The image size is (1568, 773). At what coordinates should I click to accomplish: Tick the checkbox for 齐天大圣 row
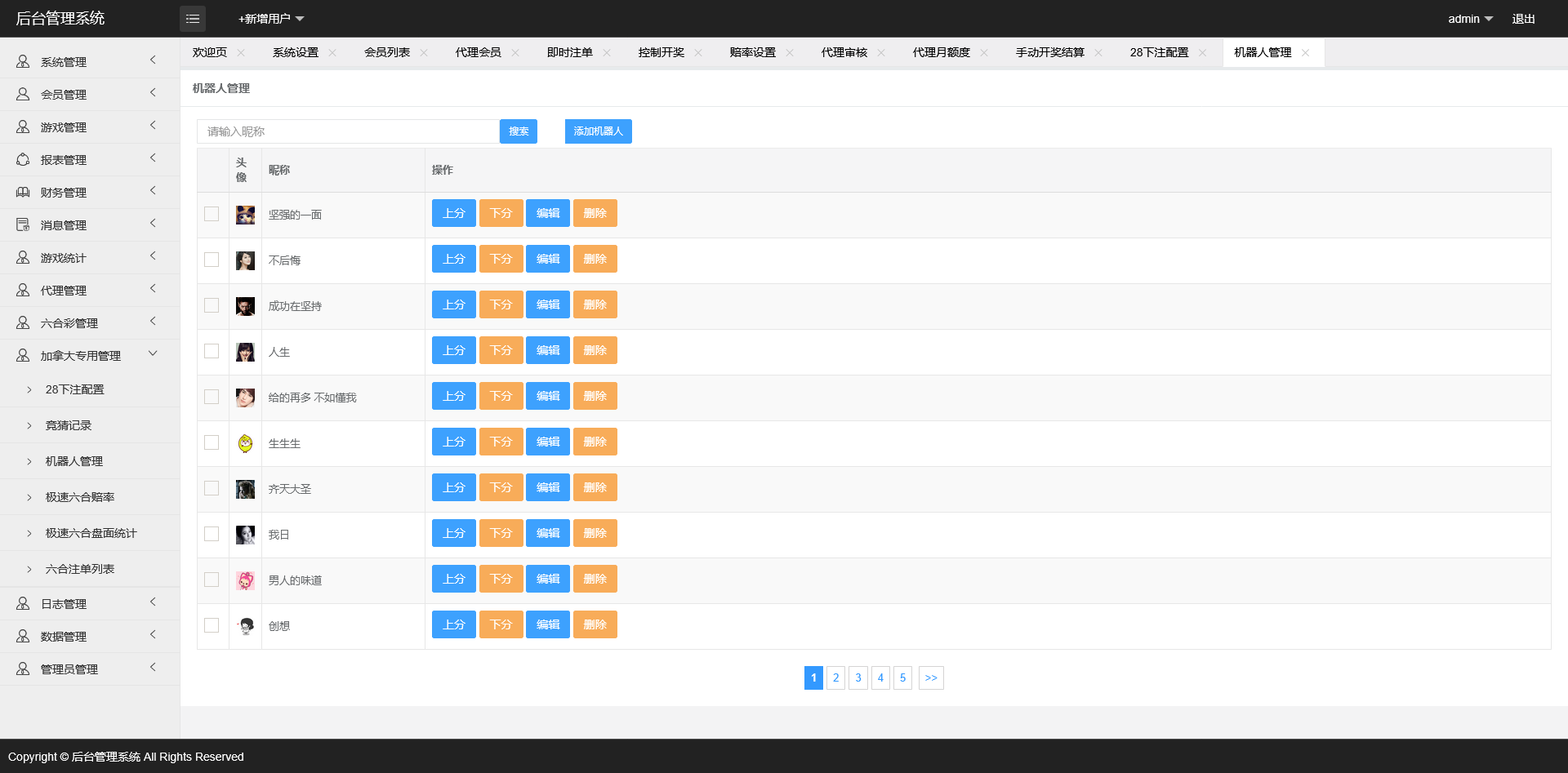[x=212, y=488]
